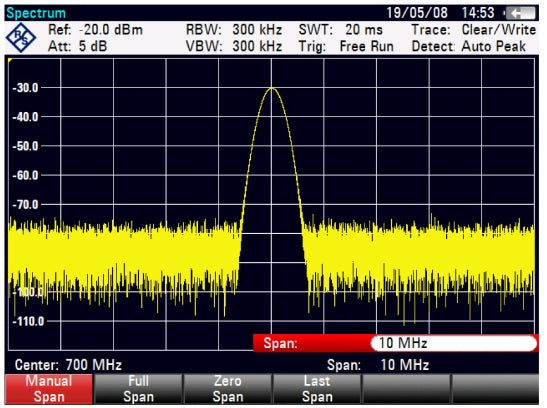Activate the Zero Span softkey
547x408 pixels.
coord(227,389)
